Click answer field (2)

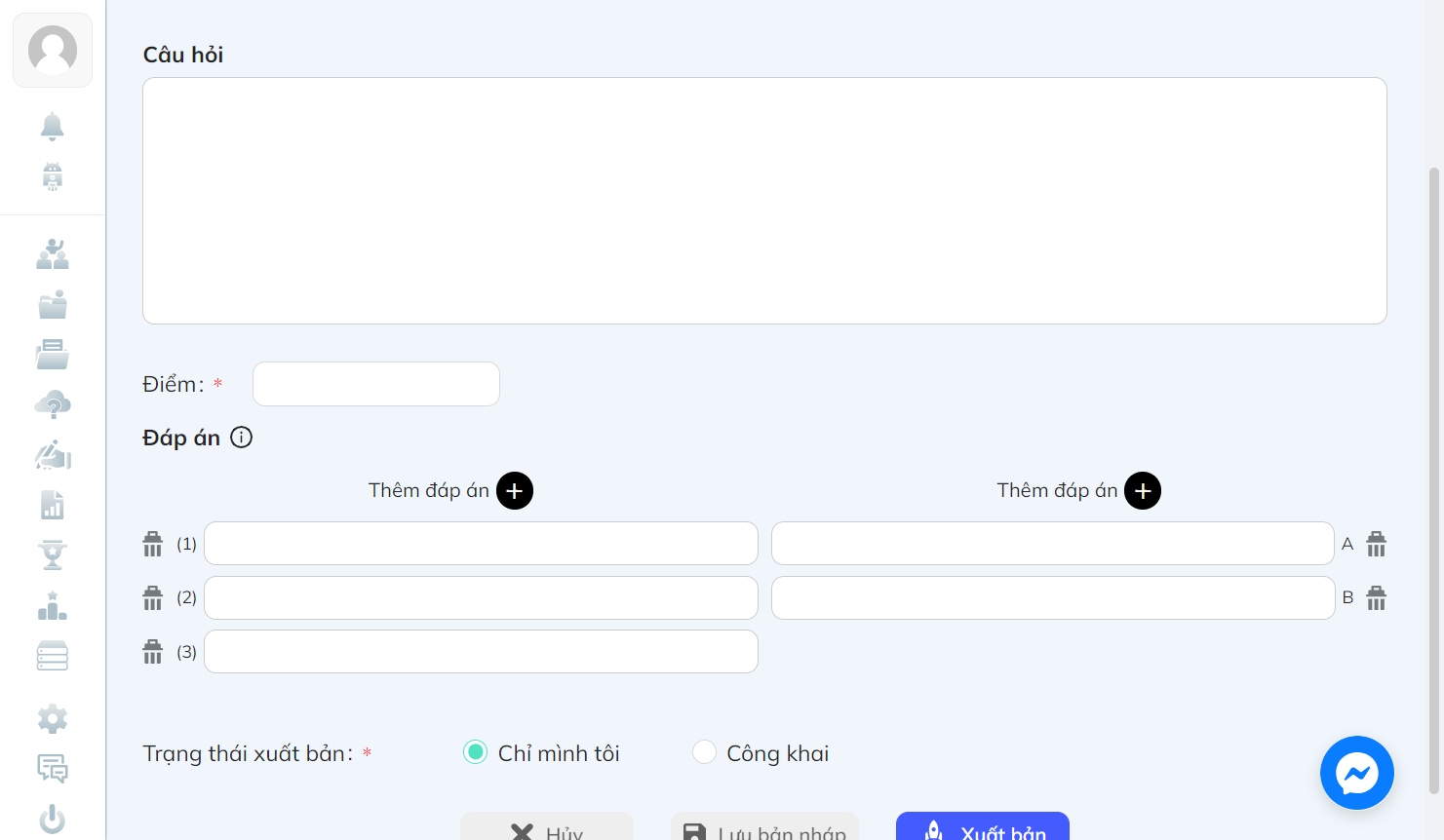point(481,597)
